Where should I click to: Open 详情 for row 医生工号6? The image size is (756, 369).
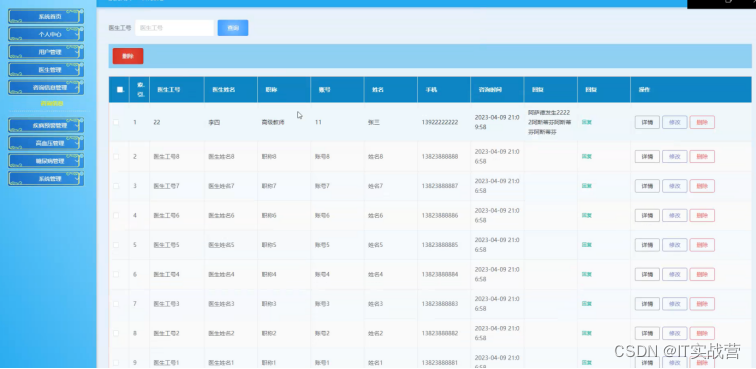coord(647,215)
